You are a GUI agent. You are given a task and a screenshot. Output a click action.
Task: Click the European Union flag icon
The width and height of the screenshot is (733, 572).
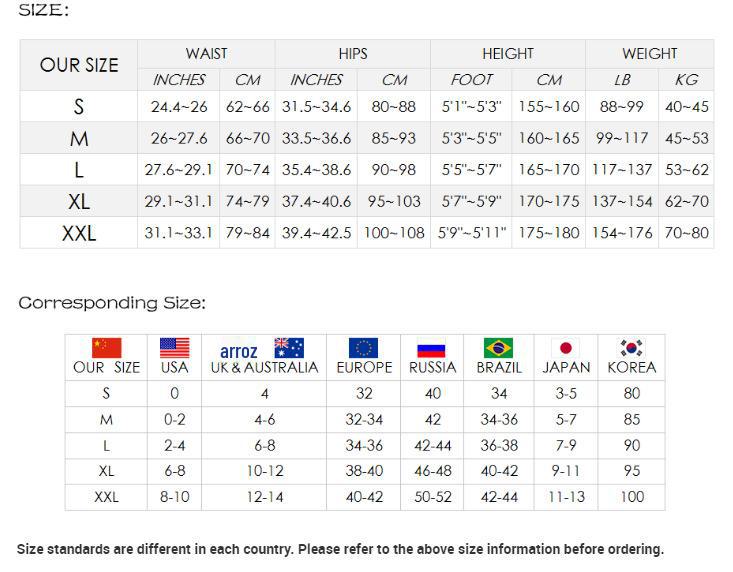[364, 348]
